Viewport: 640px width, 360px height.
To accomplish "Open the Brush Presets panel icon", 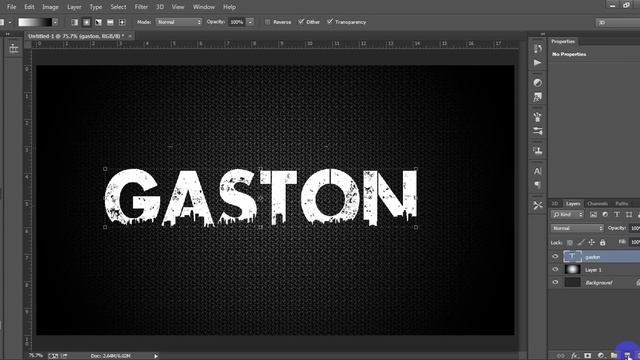I will click(538, 131).
